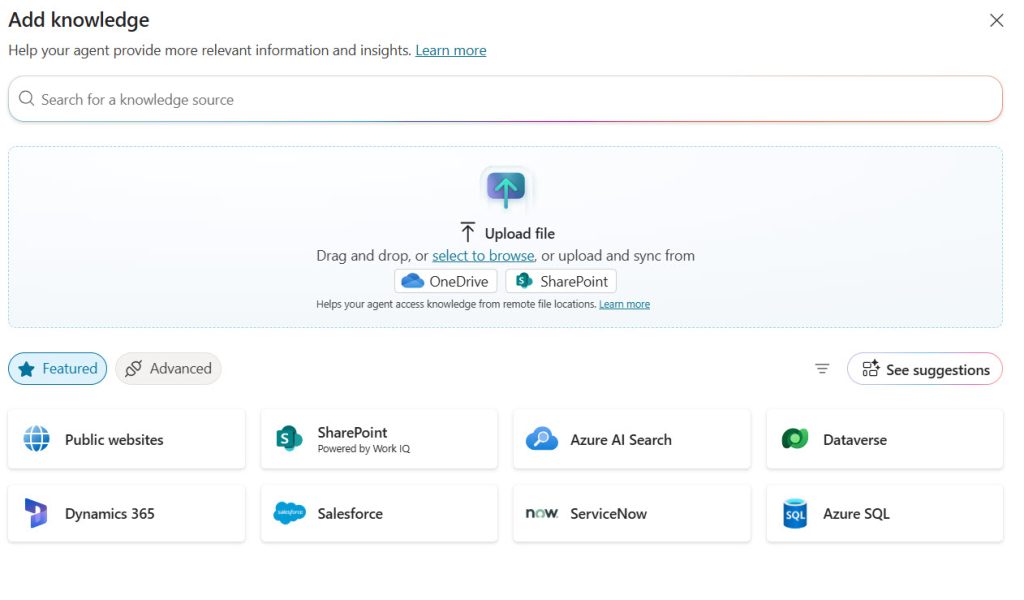Switch to the Featured tab
The height and width of the screenshot is (600, 1024).
[57, 369]
